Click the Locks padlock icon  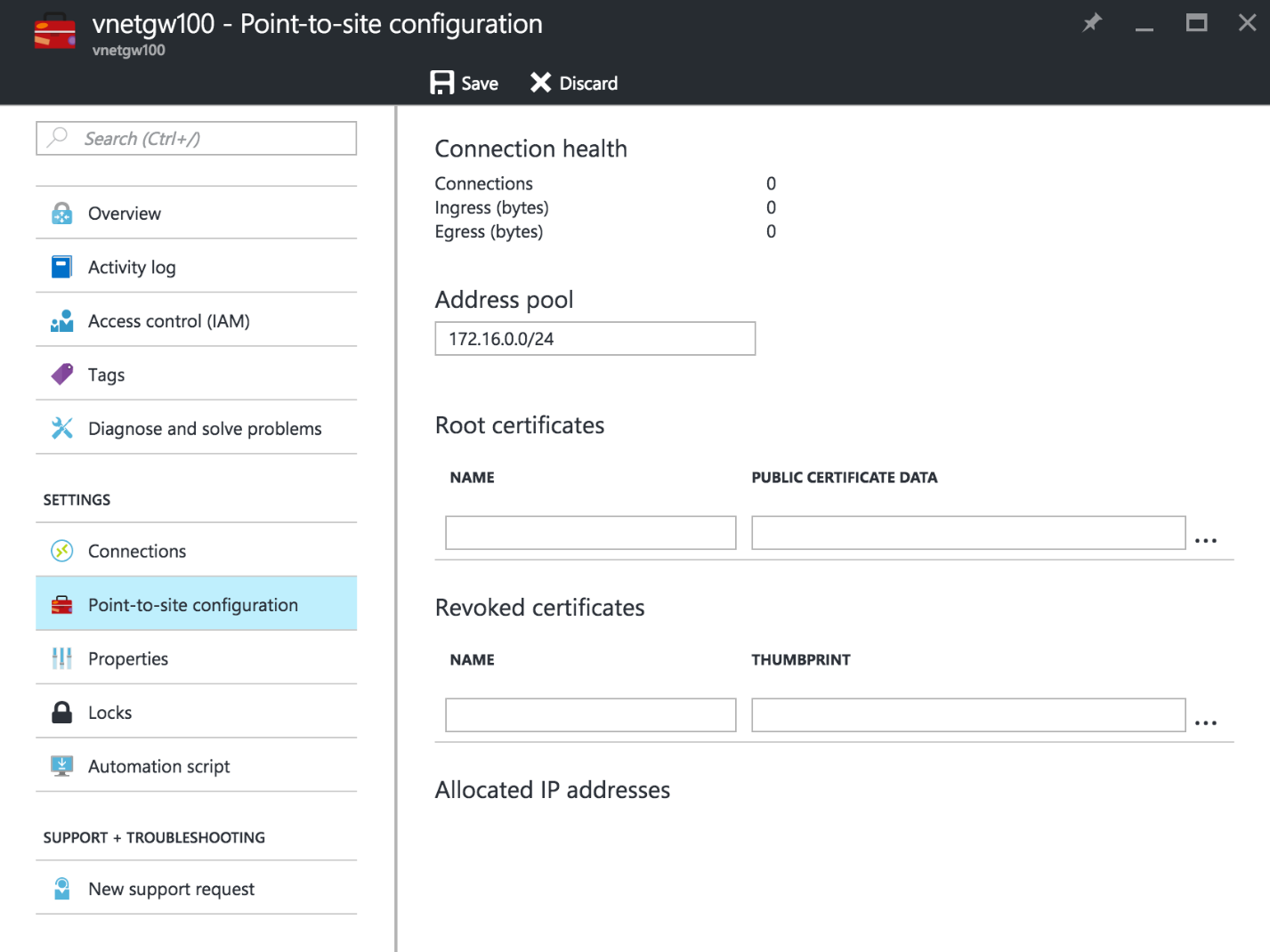click(61, 713)
